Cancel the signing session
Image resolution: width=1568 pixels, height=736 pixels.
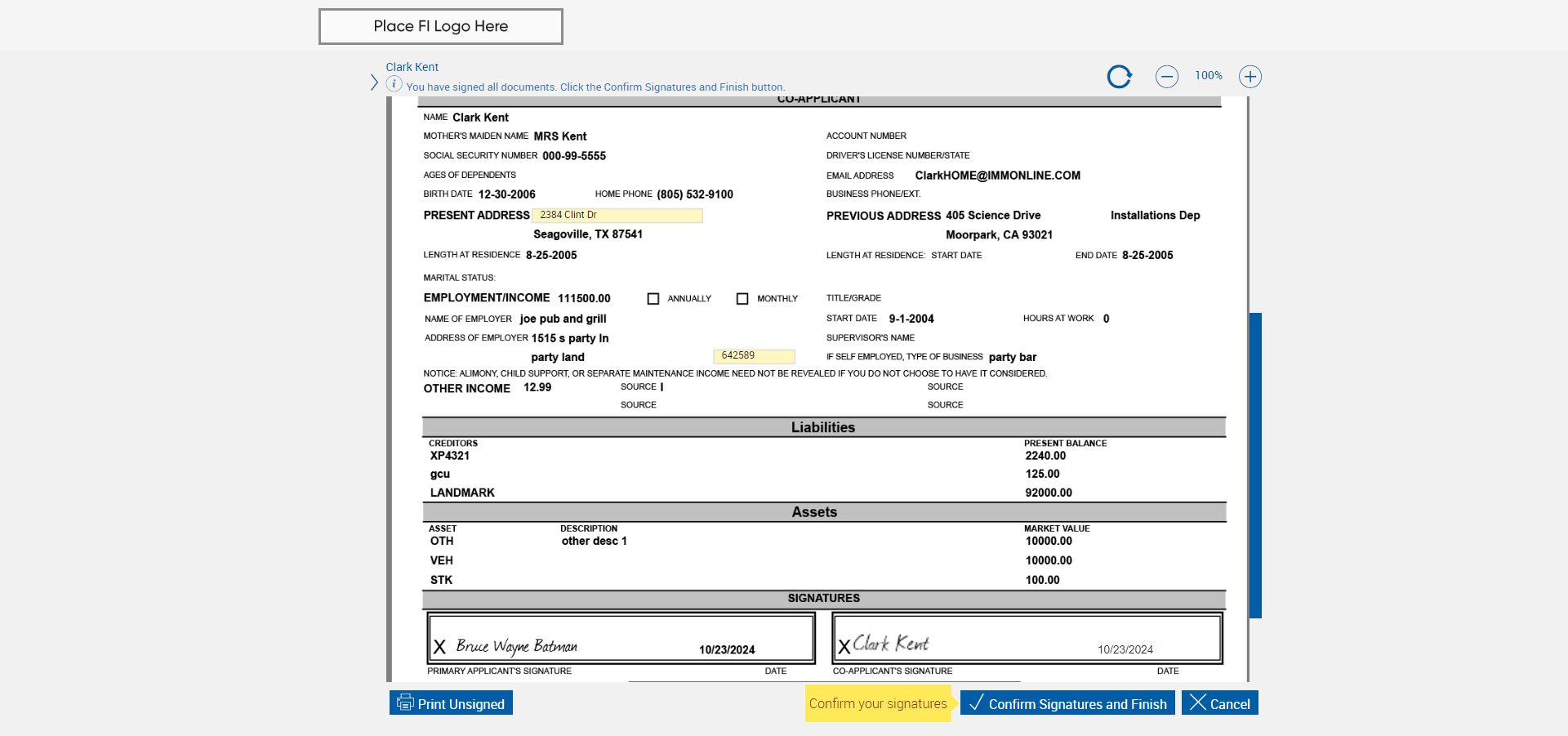(x=1220, y=703)
